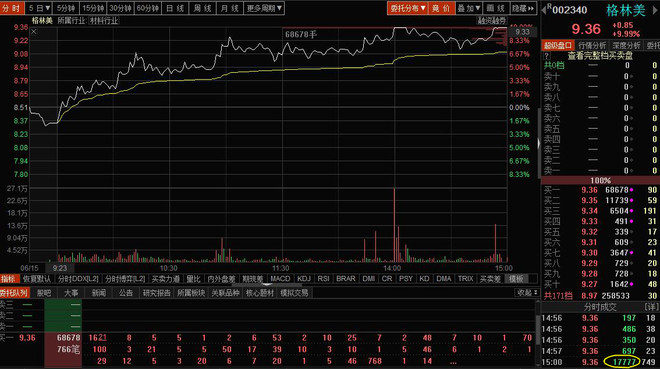Collapse bottom panel with 收起 button
The height and width of the screenshot is (369, 660).
tap(526, 292)
